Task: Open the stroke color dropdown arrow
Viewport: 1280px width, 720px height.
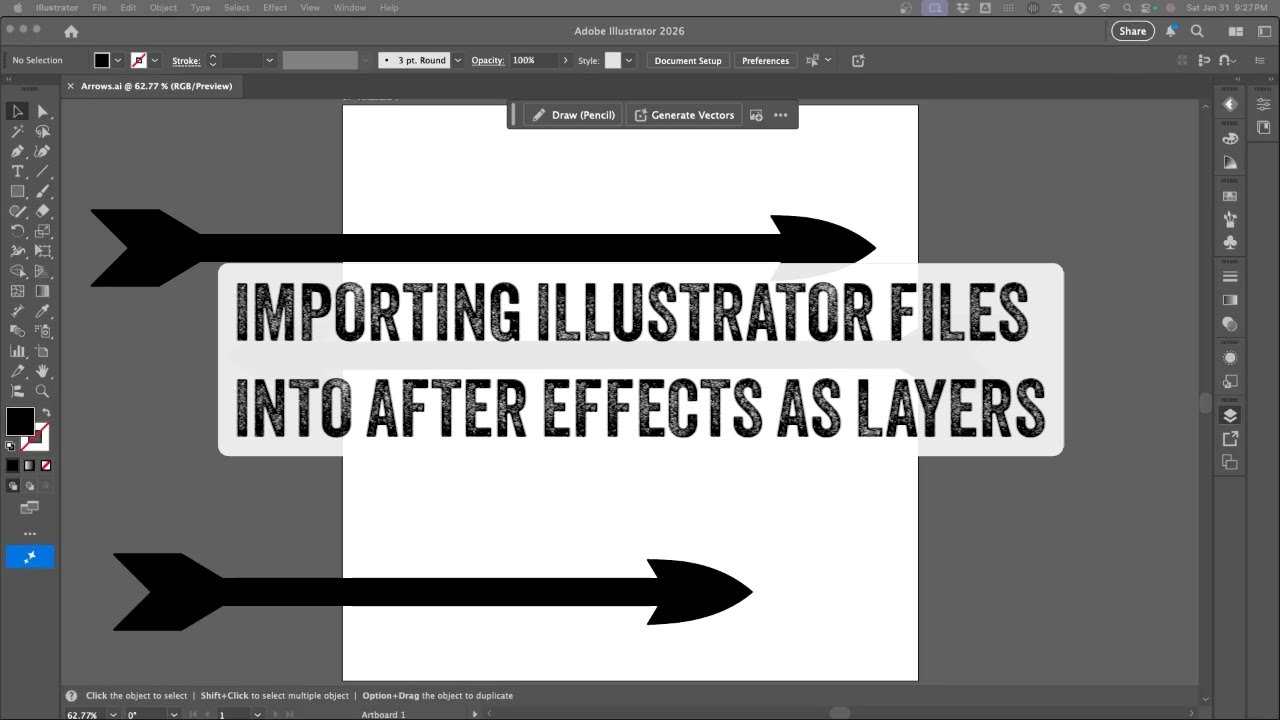Action: (x=155, y=60)
